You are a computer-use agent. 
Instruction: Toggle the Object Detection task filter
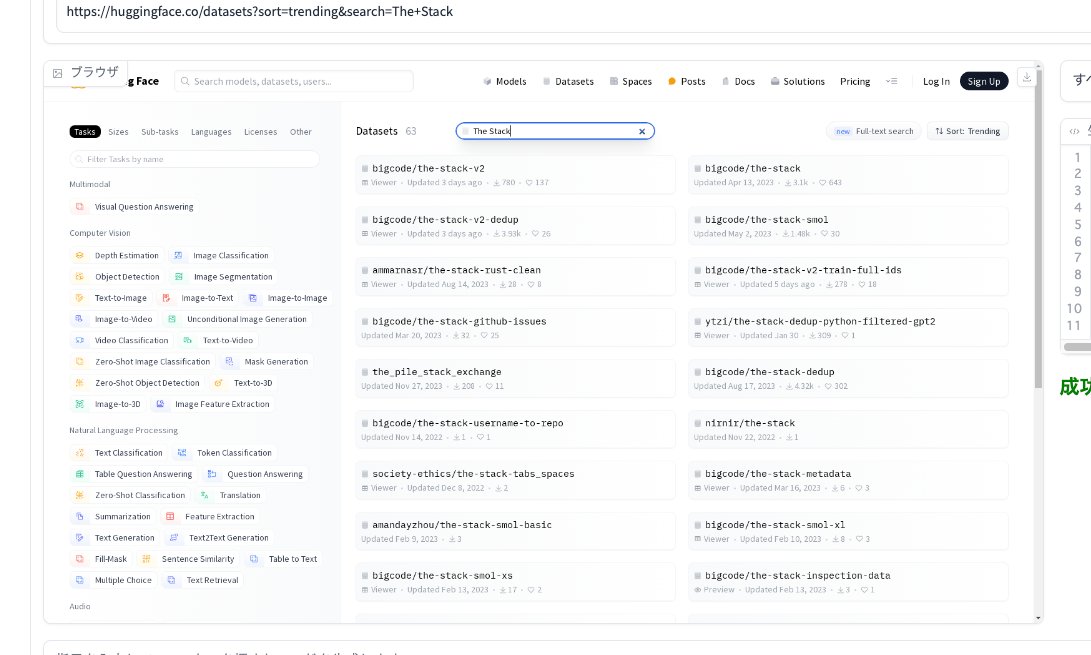[x=118, y=277]
